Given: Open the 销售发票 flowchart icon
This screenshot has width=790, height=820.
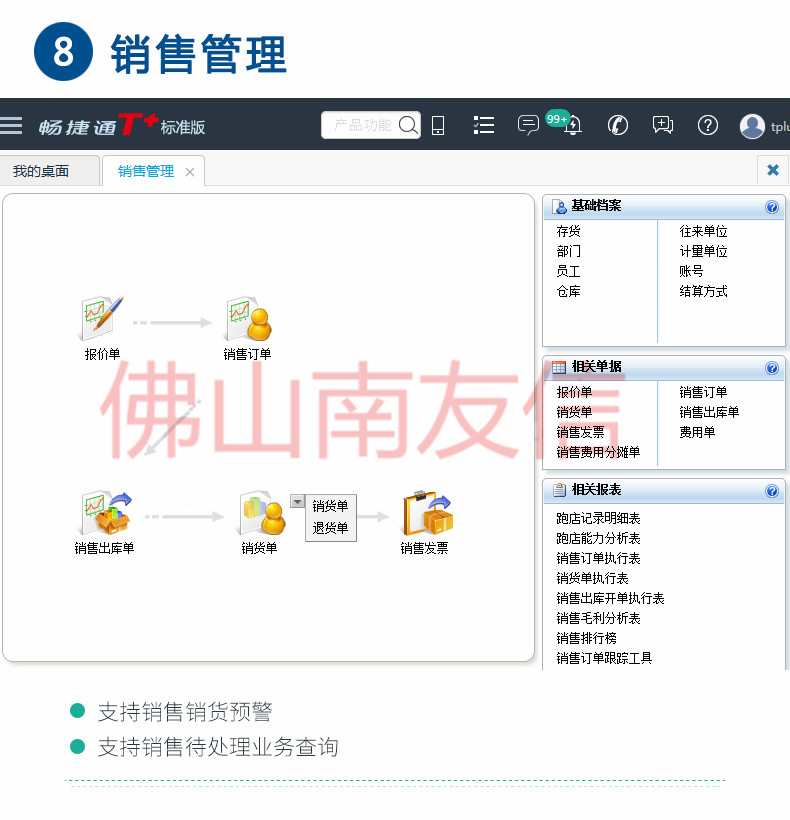Looking at the screenshot, I should 428,513.
